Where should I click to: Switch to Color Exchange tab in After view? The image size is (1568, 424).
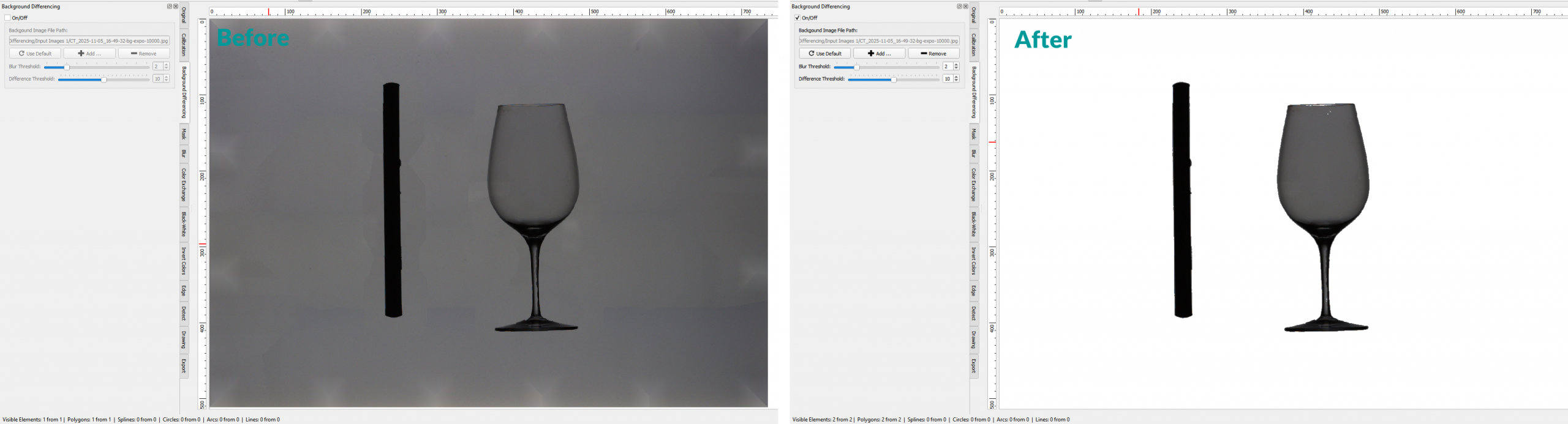[974, 185]
